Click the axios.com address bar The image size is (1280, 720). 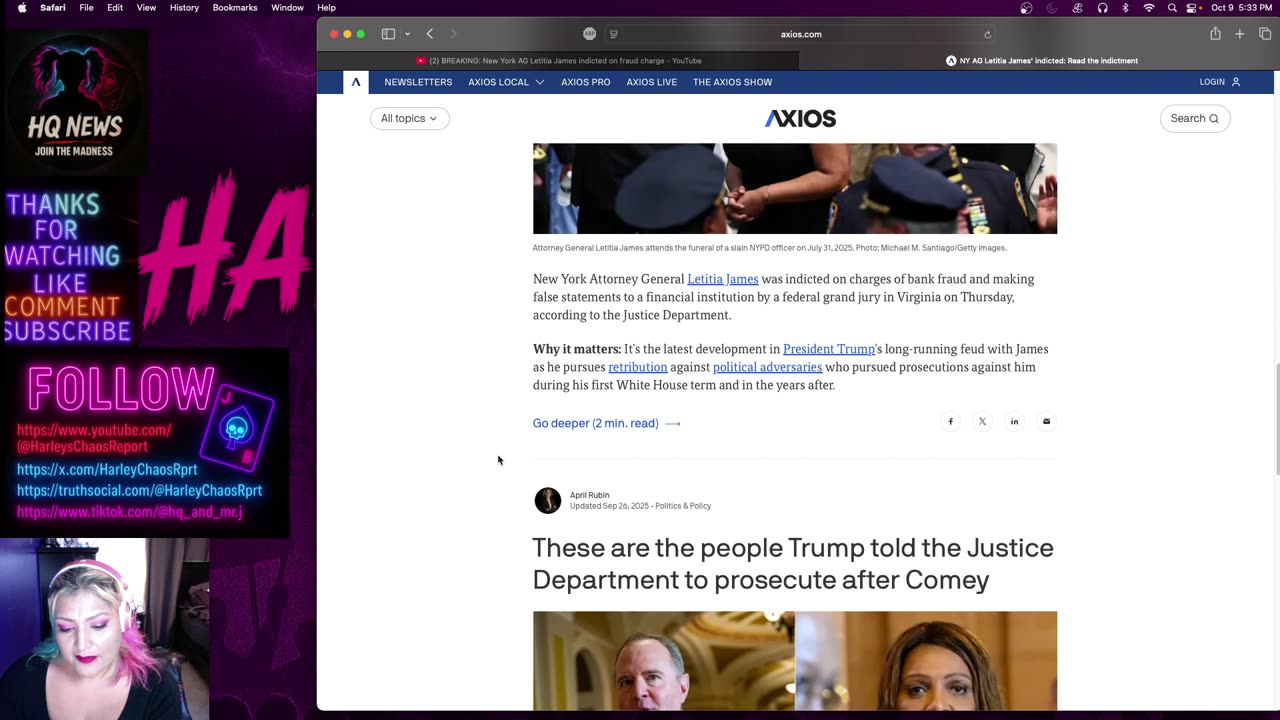point(800,34)
